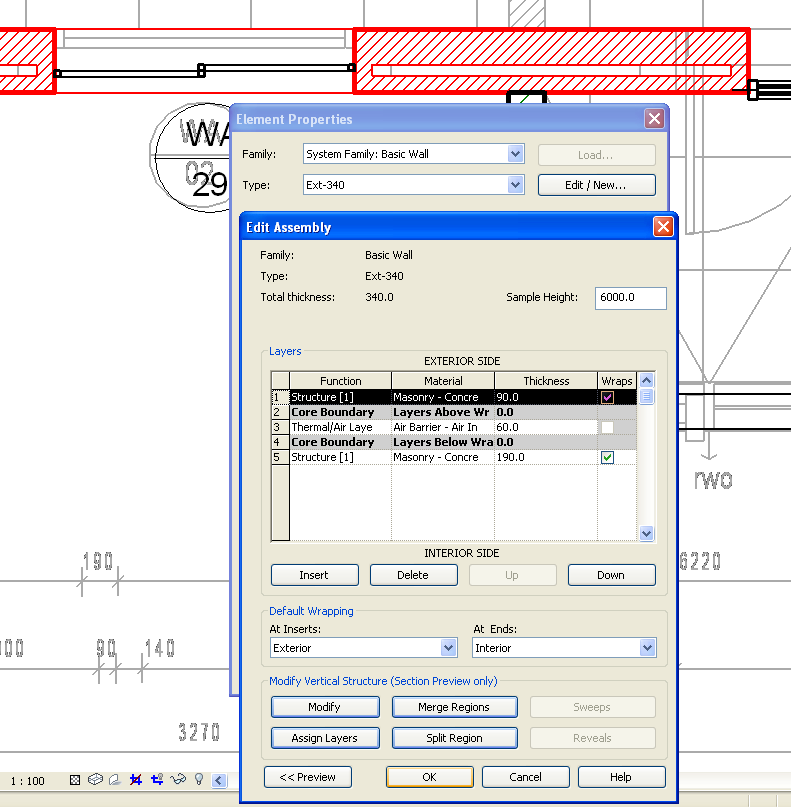Click the Temporary Hide/Isolate glasses icon
Viewport: 791px width, 807px height.
(x=178, y=780)
